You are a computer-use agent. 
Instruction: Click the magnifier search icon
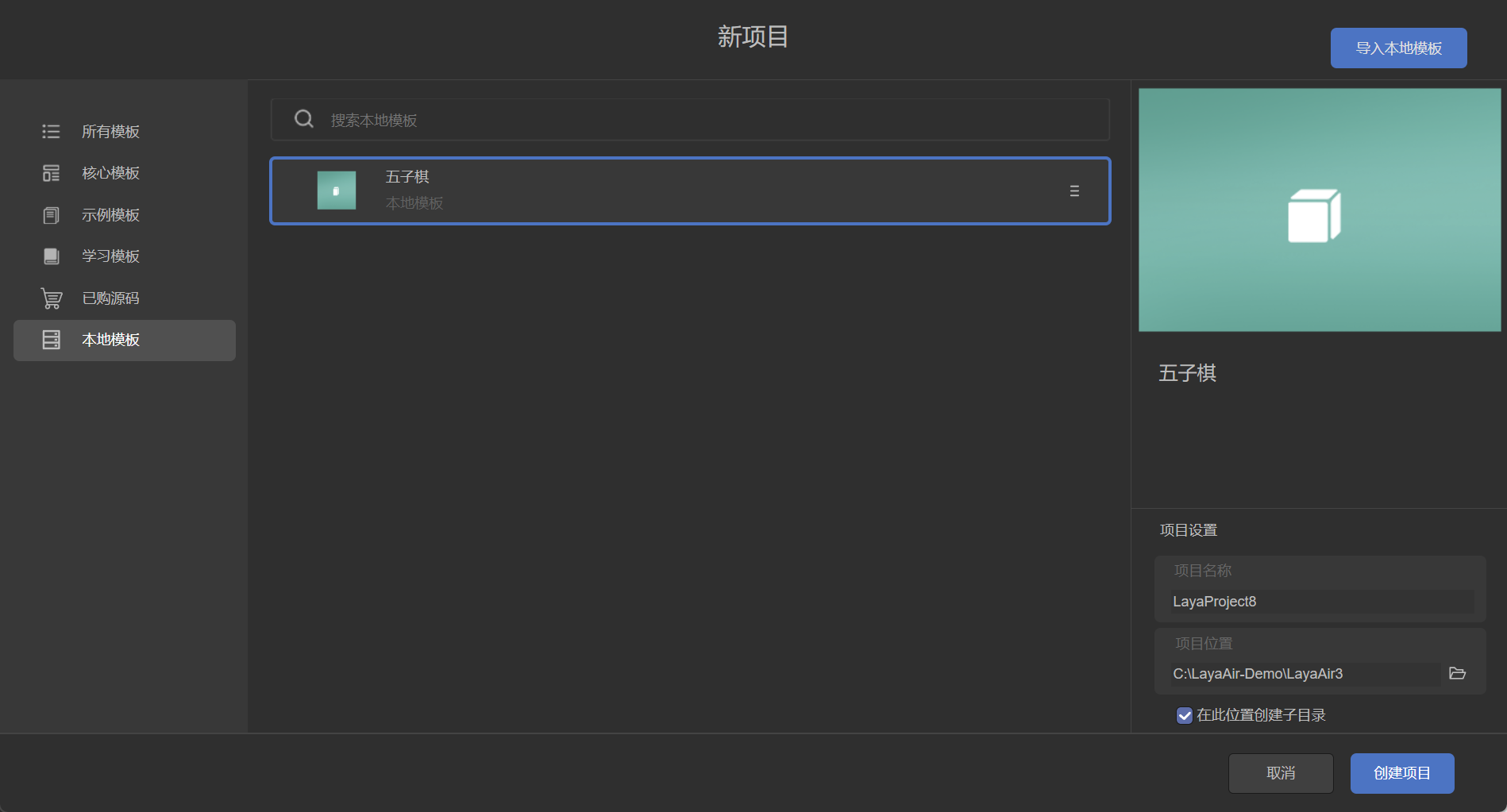tap(303, 119)
